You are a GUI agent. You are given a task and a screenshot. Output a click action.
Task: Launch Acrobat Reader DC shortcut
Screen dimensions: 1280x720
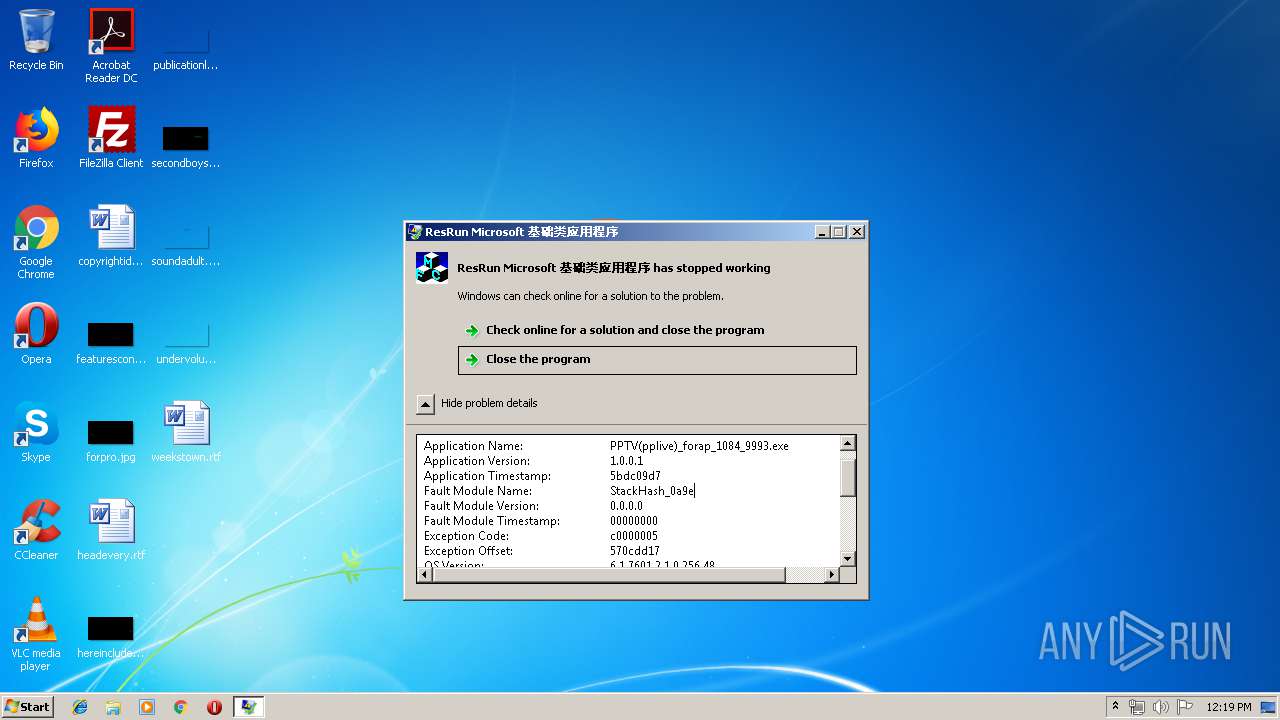pos(111,45)
